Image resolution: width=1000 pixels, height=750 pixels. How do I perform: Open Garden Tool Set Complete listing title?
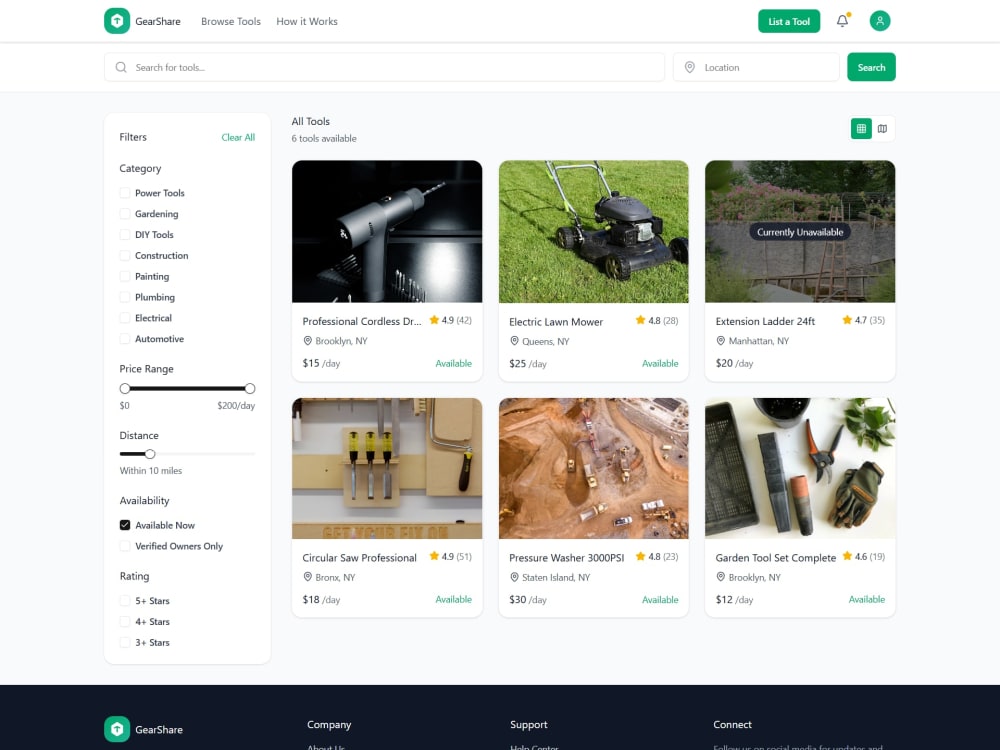(776, 557)
